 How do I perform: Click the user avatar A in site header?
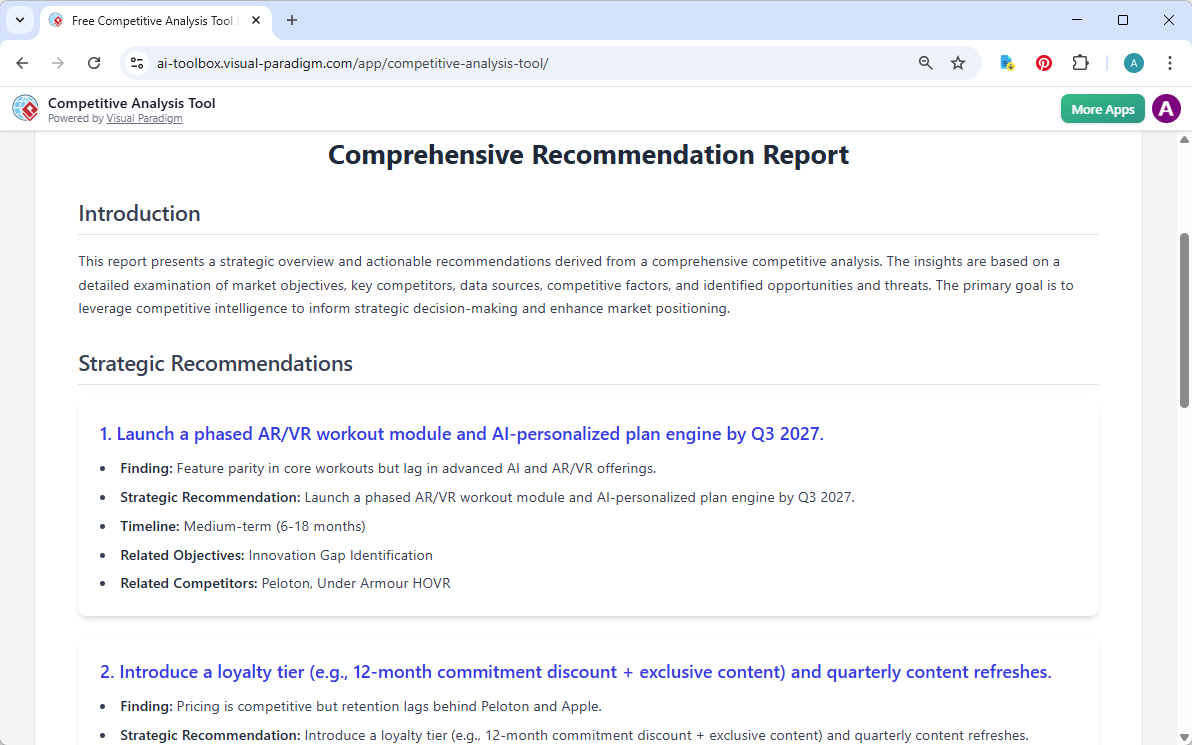coord(1166,108)
